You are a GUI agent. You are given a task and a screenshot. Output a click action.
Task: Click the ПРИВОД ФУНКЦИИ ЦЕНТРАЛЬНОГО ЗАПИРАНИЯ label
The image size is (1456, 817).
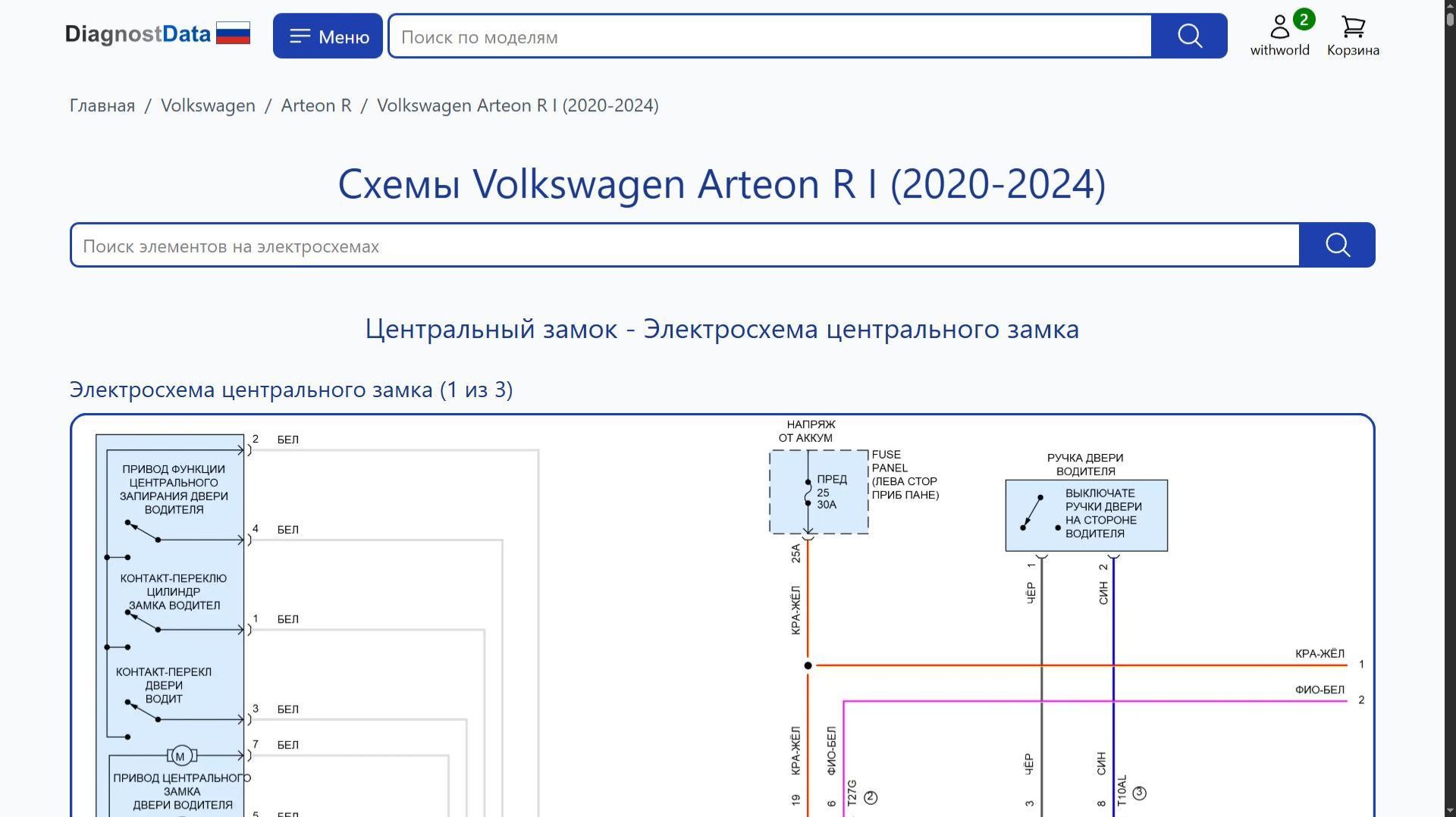coord(174,490)
